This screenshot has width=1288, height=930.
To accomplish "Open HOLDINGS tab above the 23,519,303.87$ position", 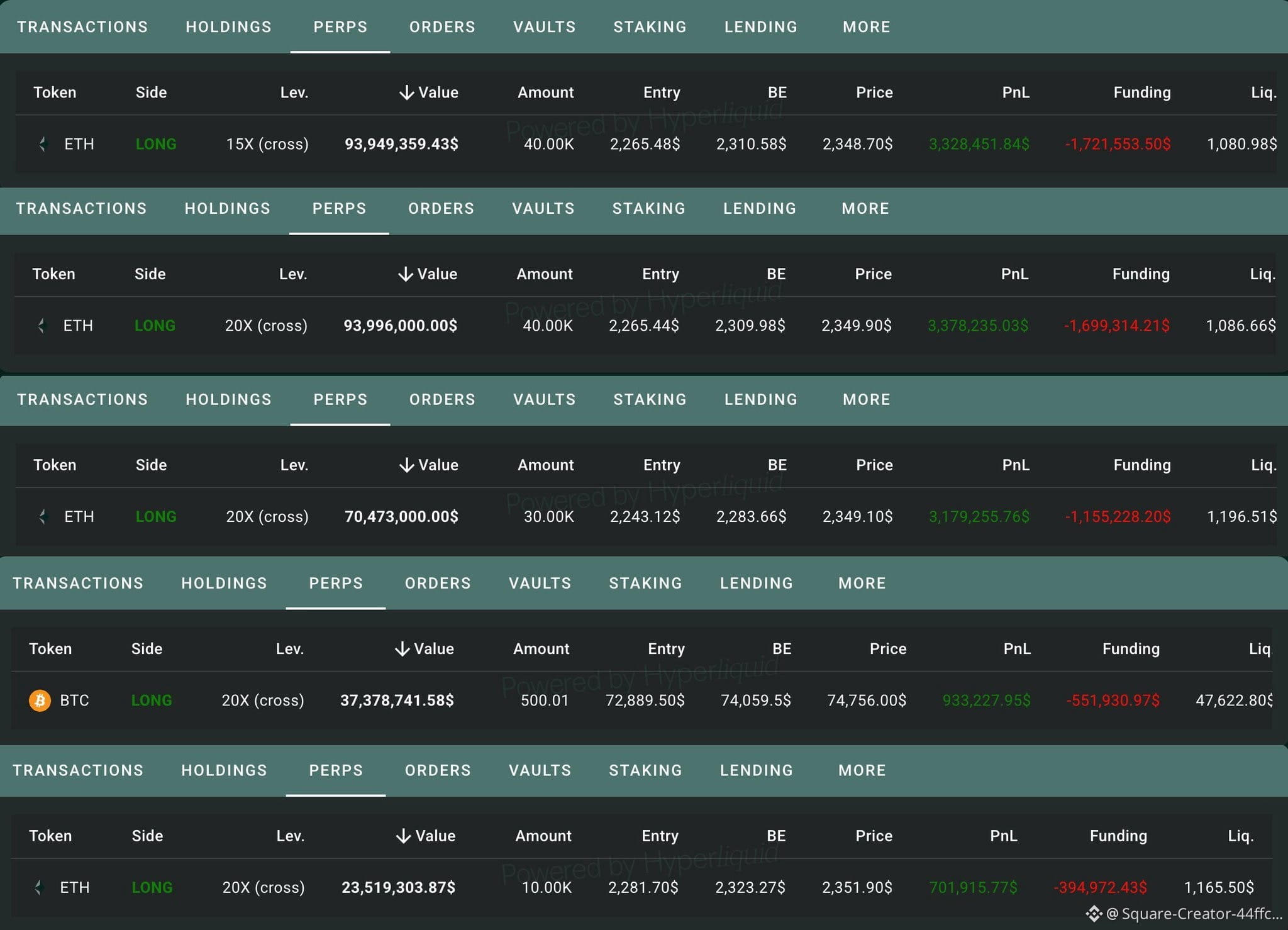I will pos(224,770).
